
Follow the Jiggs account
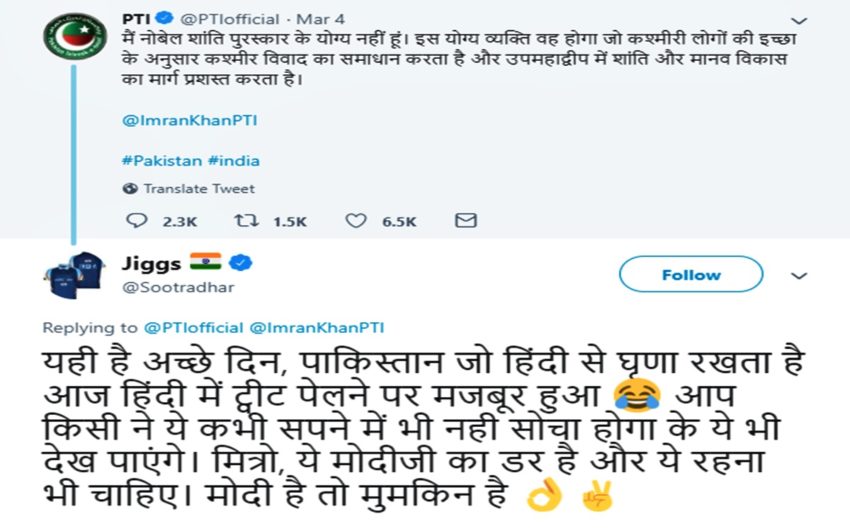pos(690,275)
